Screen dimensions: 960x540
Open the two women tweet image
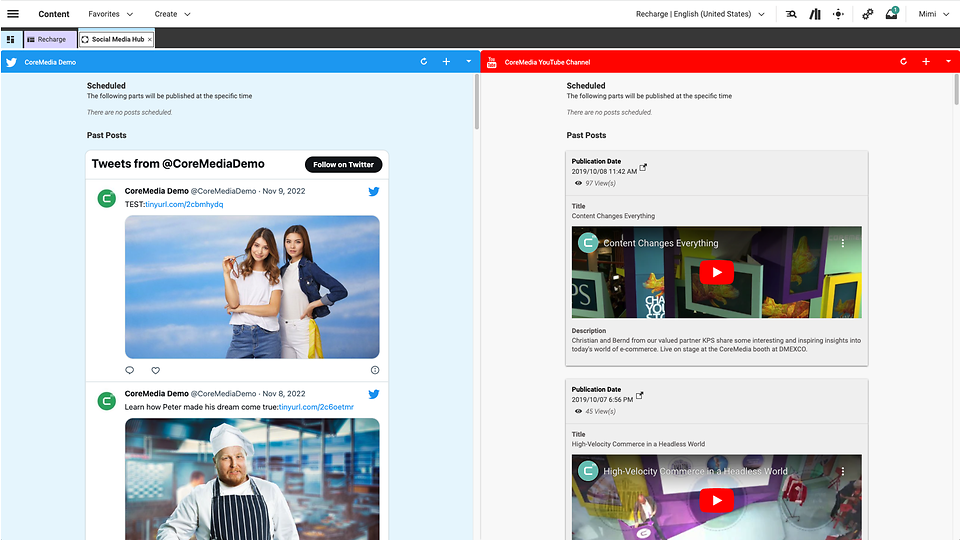[x=252, y=287]
